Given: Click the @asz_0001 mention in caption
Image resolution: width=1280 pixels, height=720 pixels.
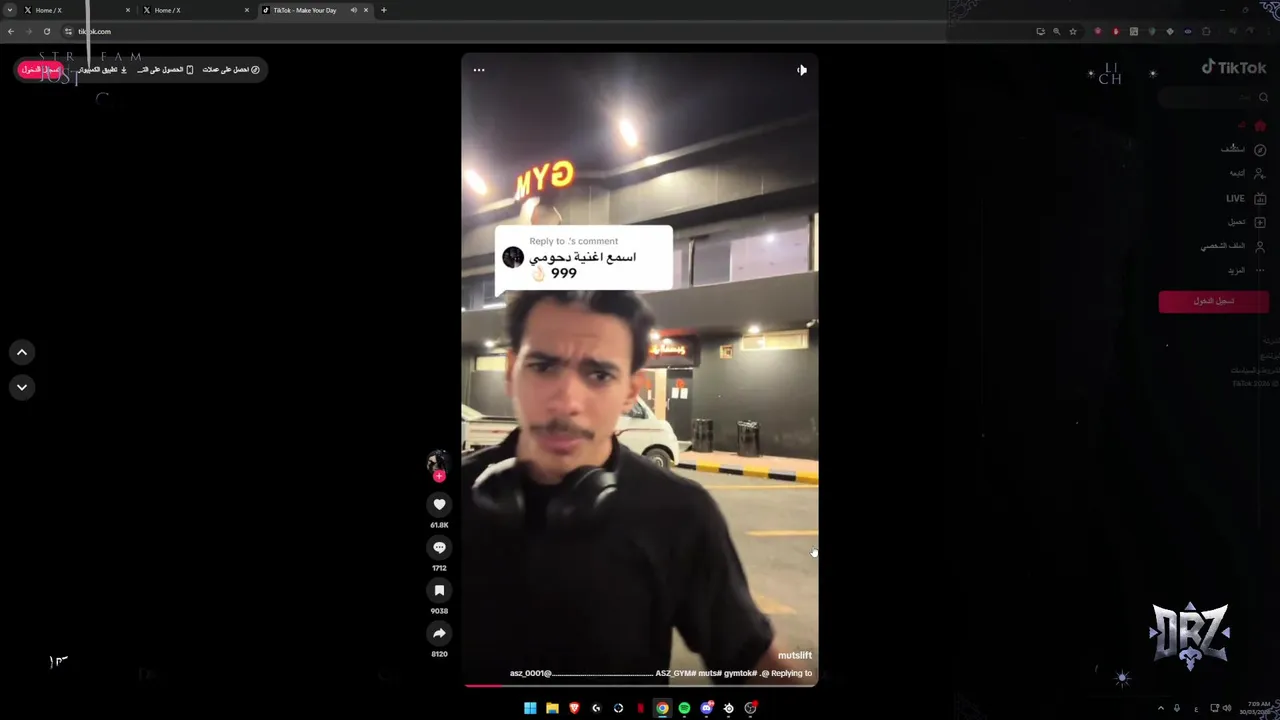Looking at the screenshot, I should tap(531, 673).
